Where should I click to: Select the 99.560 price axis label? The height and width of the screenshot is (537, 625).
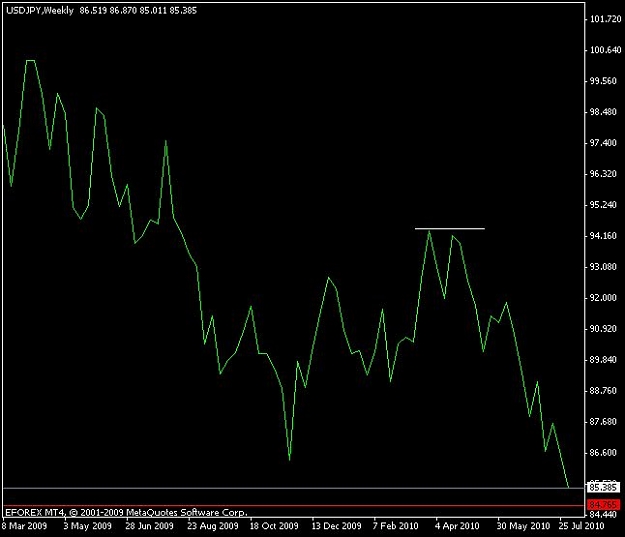pyautogui.click(x=605, y=81)
